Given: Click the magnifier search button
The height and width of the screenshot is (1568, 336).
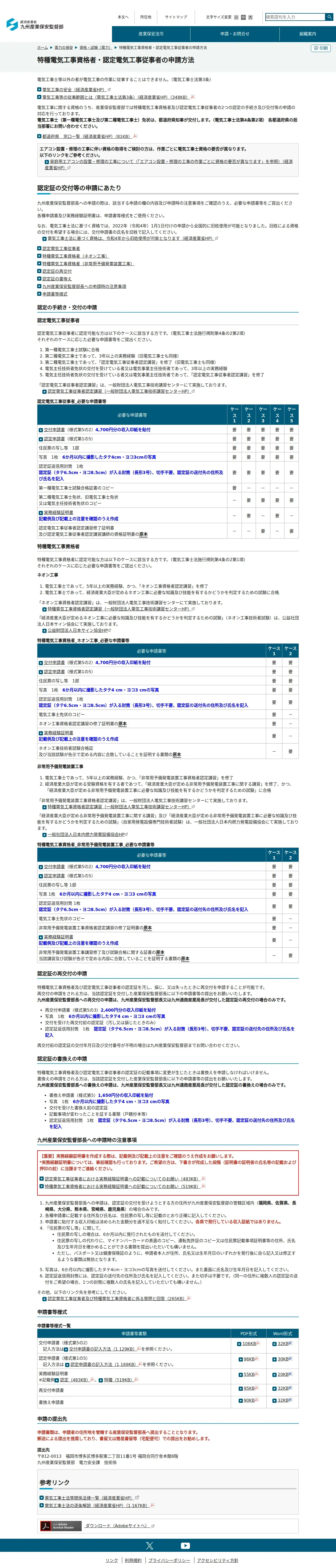Looking at the screenshot, I should click(x=329, y=17).
